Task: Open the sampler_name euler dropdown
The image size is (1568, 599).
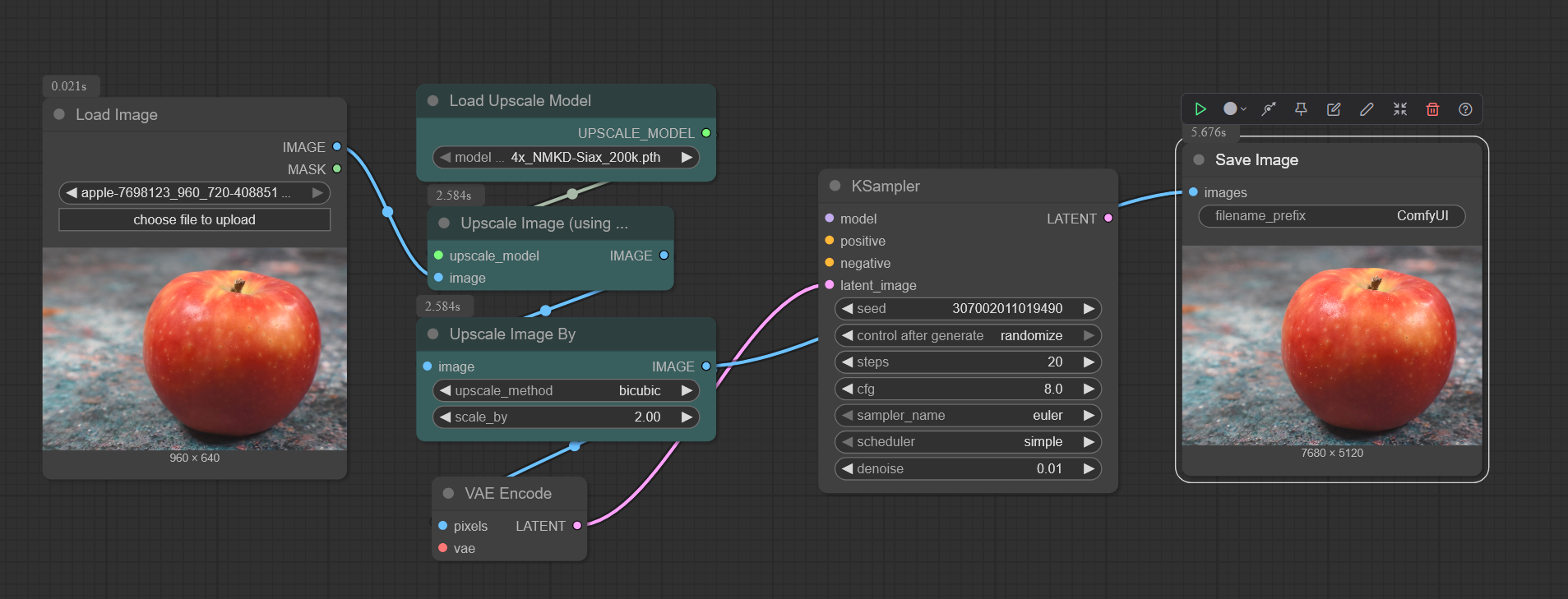Action: [x=968, y=415]
